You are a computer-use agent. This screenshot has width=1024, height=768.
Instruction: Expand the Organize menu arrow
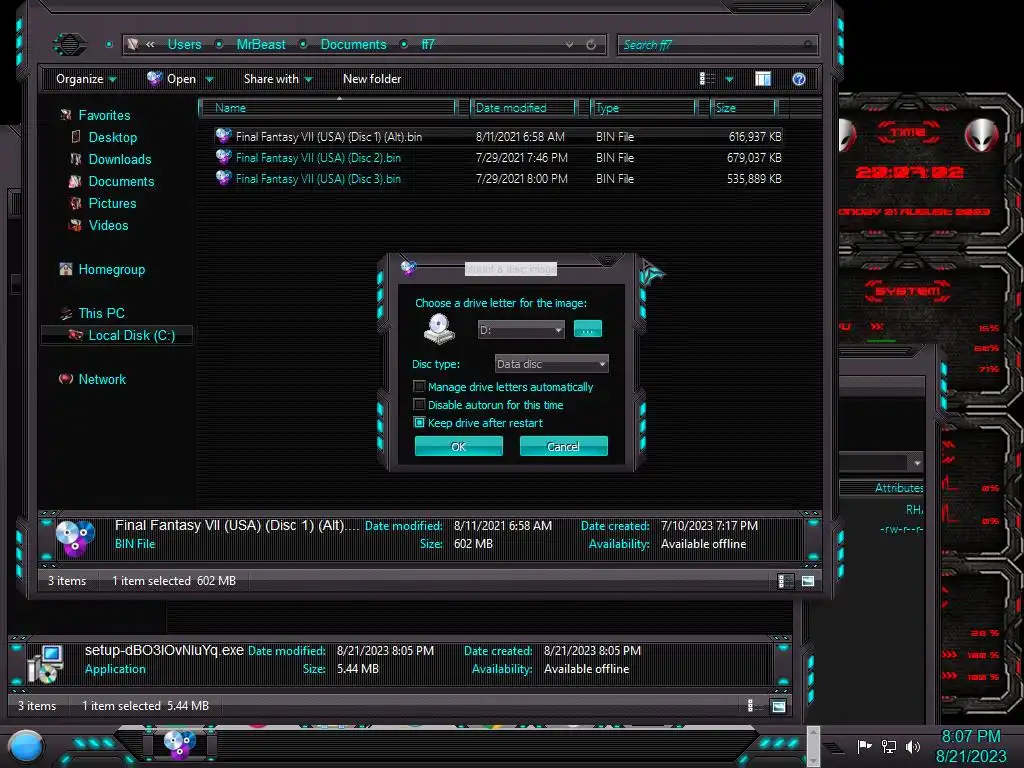click(x=113, y=80)
